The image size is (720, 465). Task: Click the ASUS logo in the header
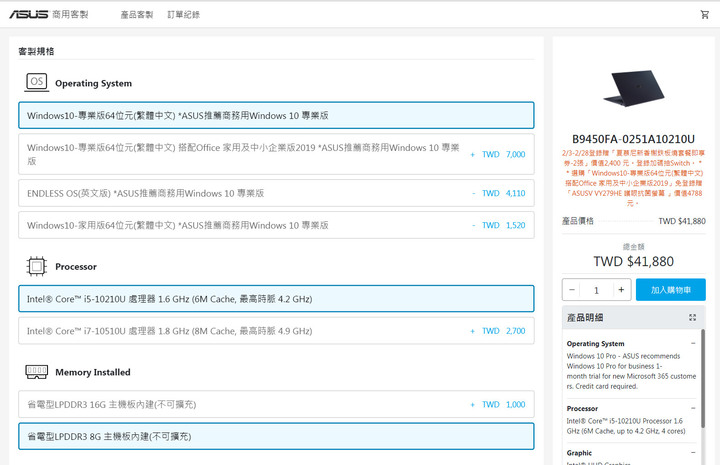click(x=28, y=14)
